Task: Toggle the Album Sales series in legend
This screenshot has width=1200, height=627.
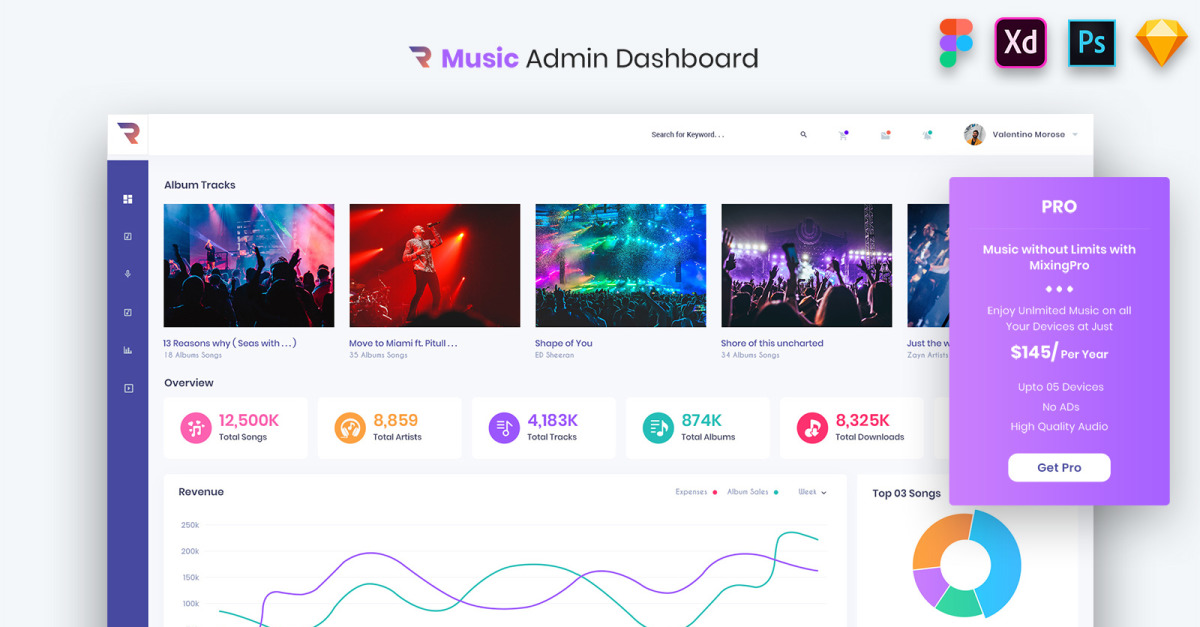Action: click(752, 492)
